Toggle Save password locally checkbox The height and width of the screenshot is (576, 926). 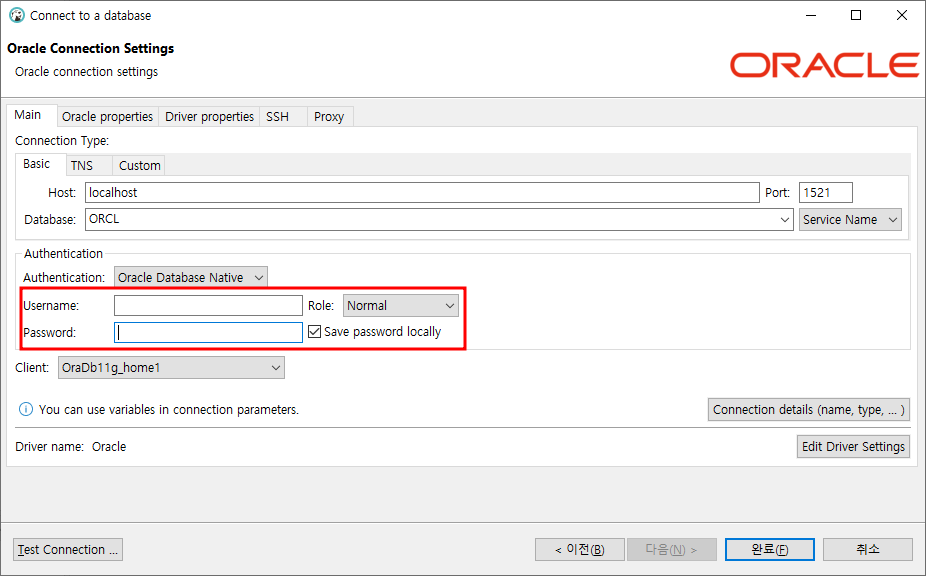[315, 331]
